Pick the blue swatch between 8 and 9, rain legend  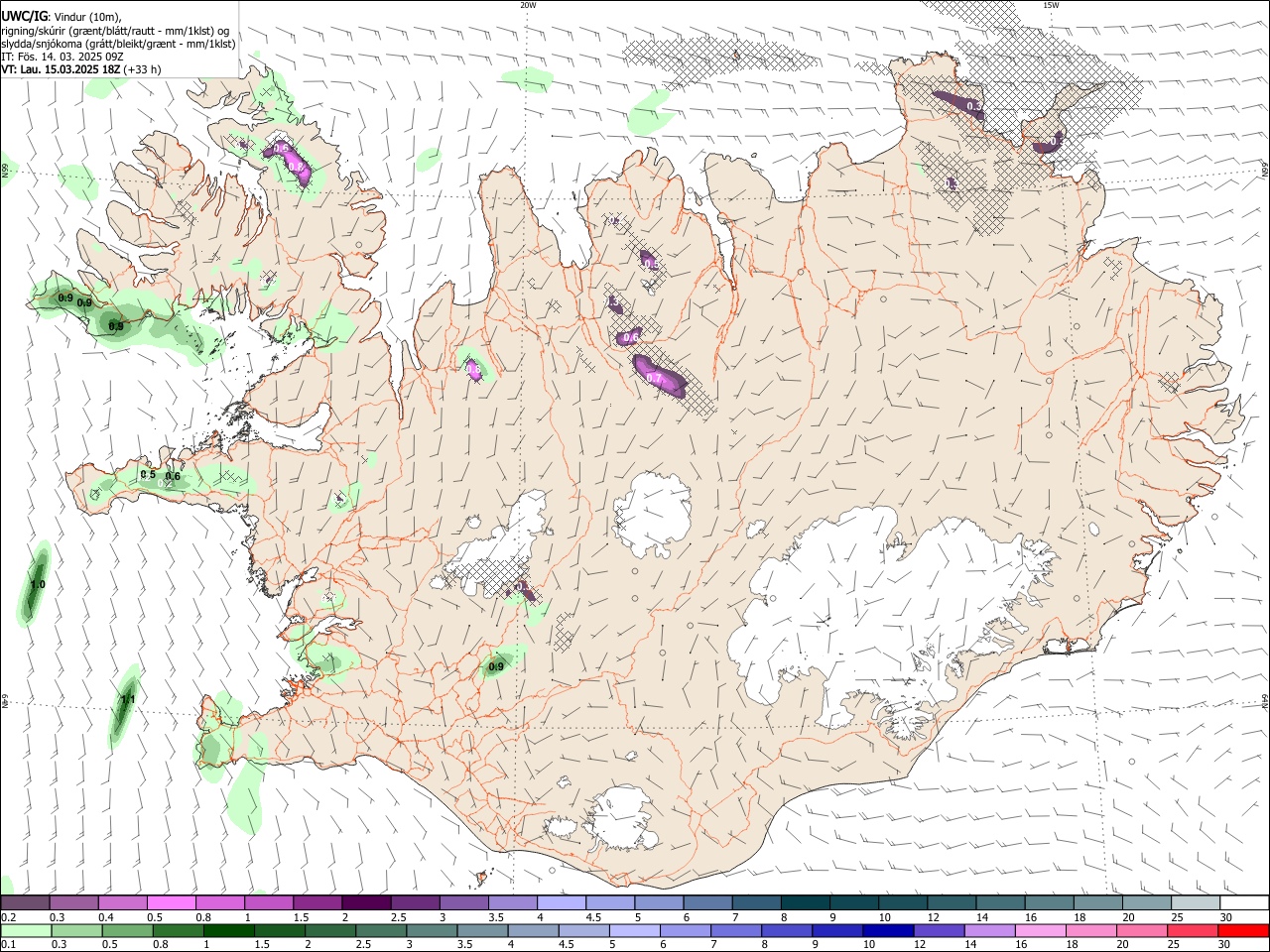(x=787, y=930)
